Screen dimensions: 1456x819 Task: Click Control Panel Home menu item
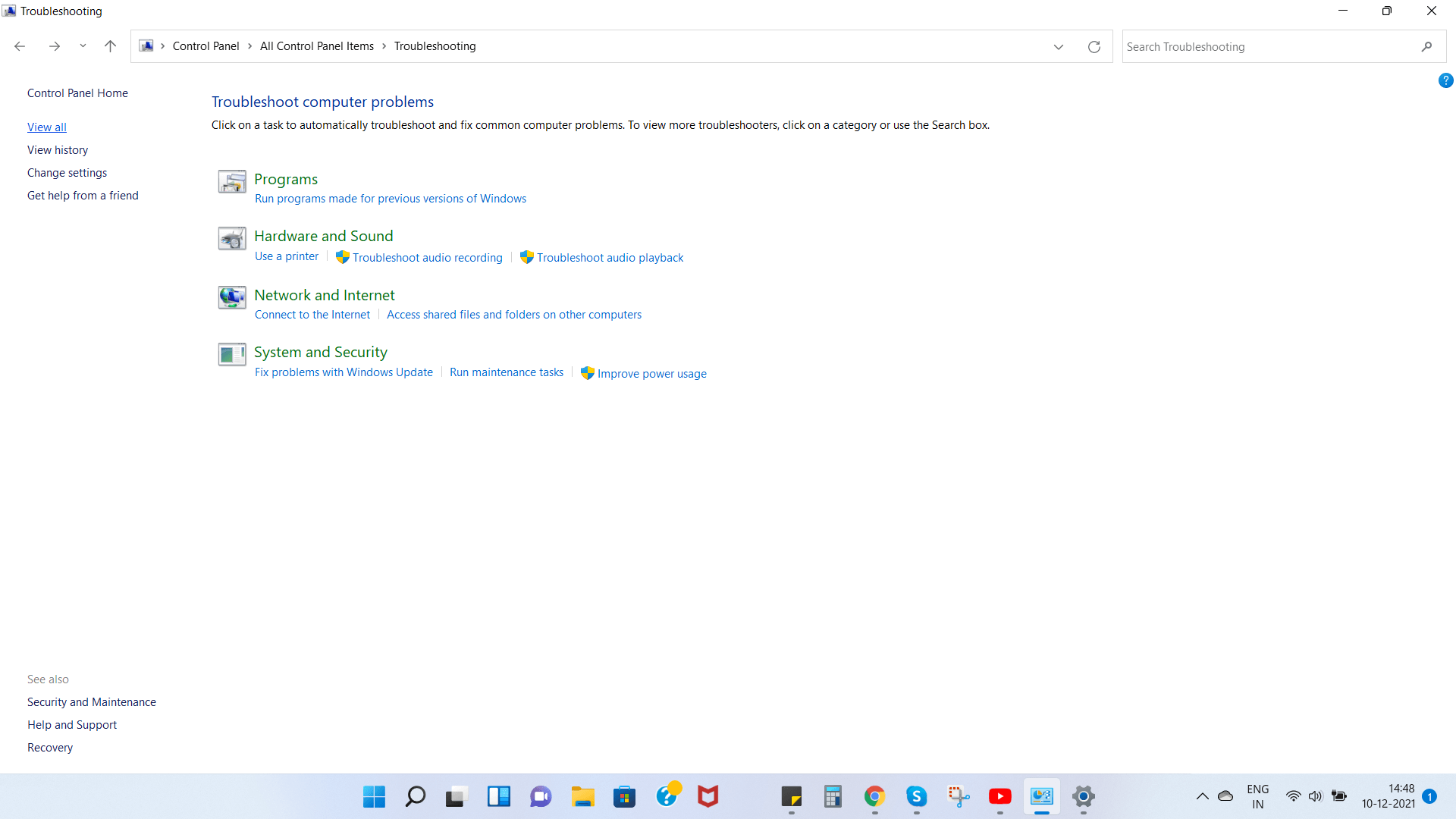pyautogui.click(x=77, y=93)
